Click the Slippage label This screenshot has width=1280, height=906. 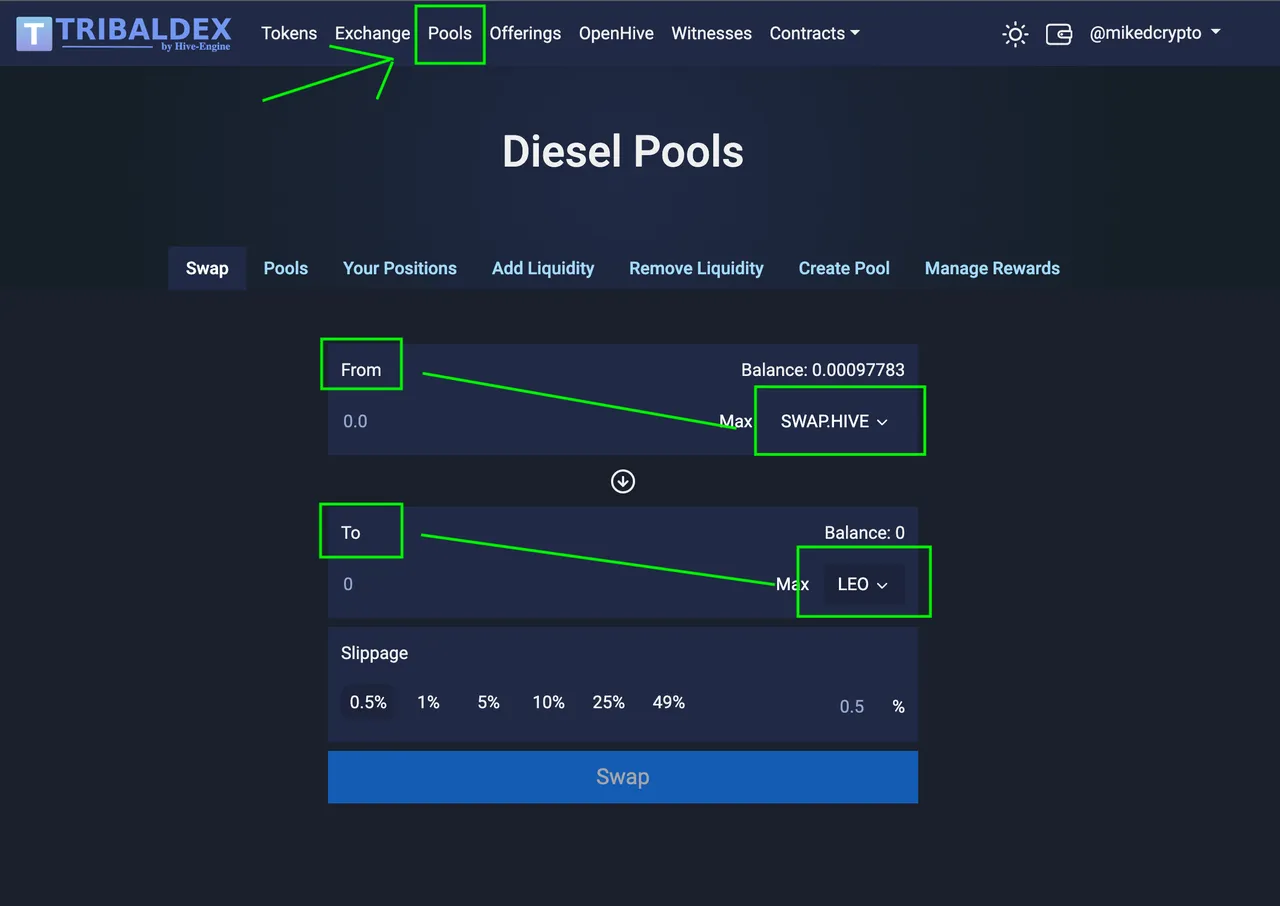tap(374, 653)
